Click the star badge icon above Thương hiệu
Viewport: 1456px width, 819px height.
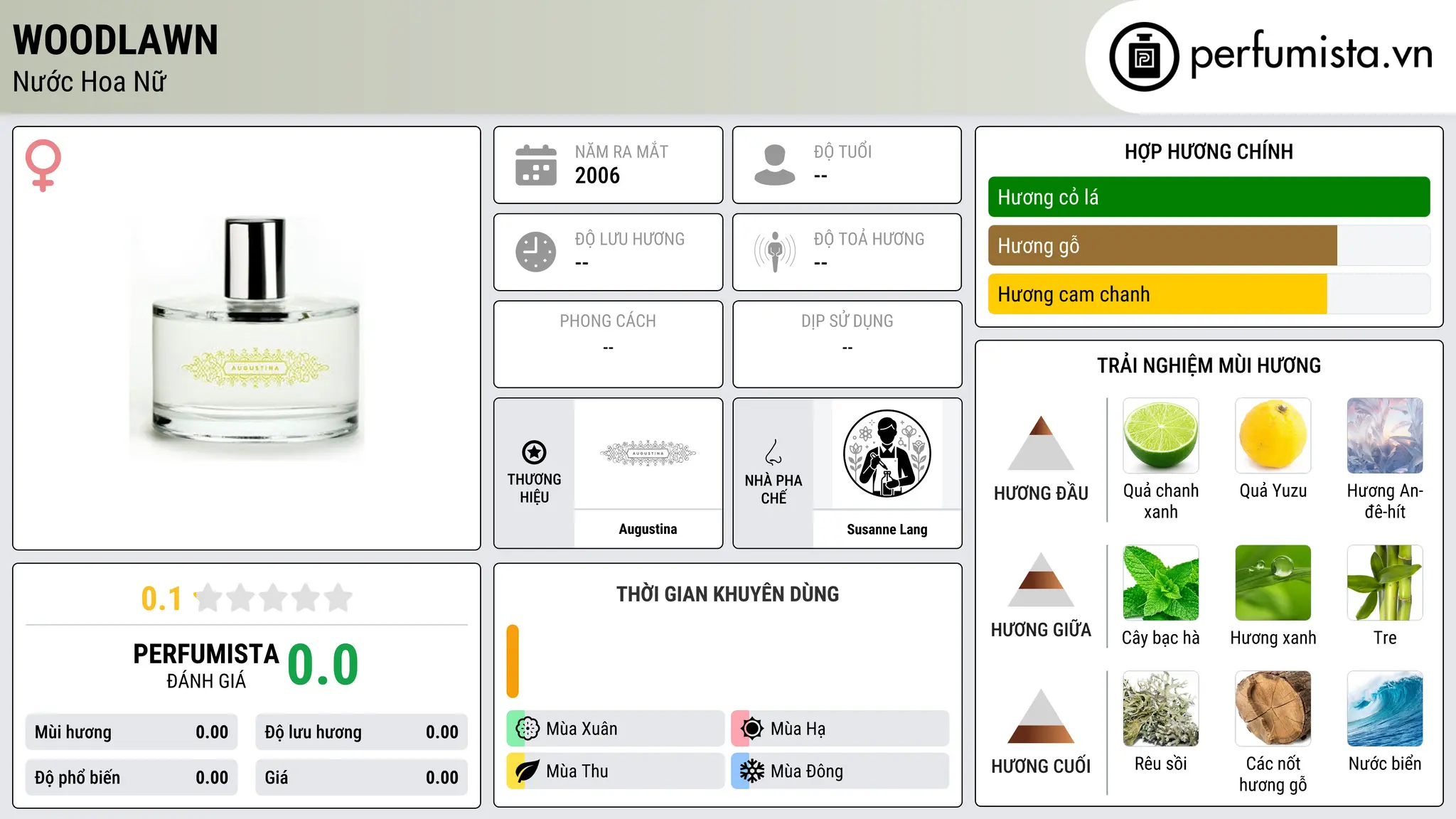tap(534, 452)
